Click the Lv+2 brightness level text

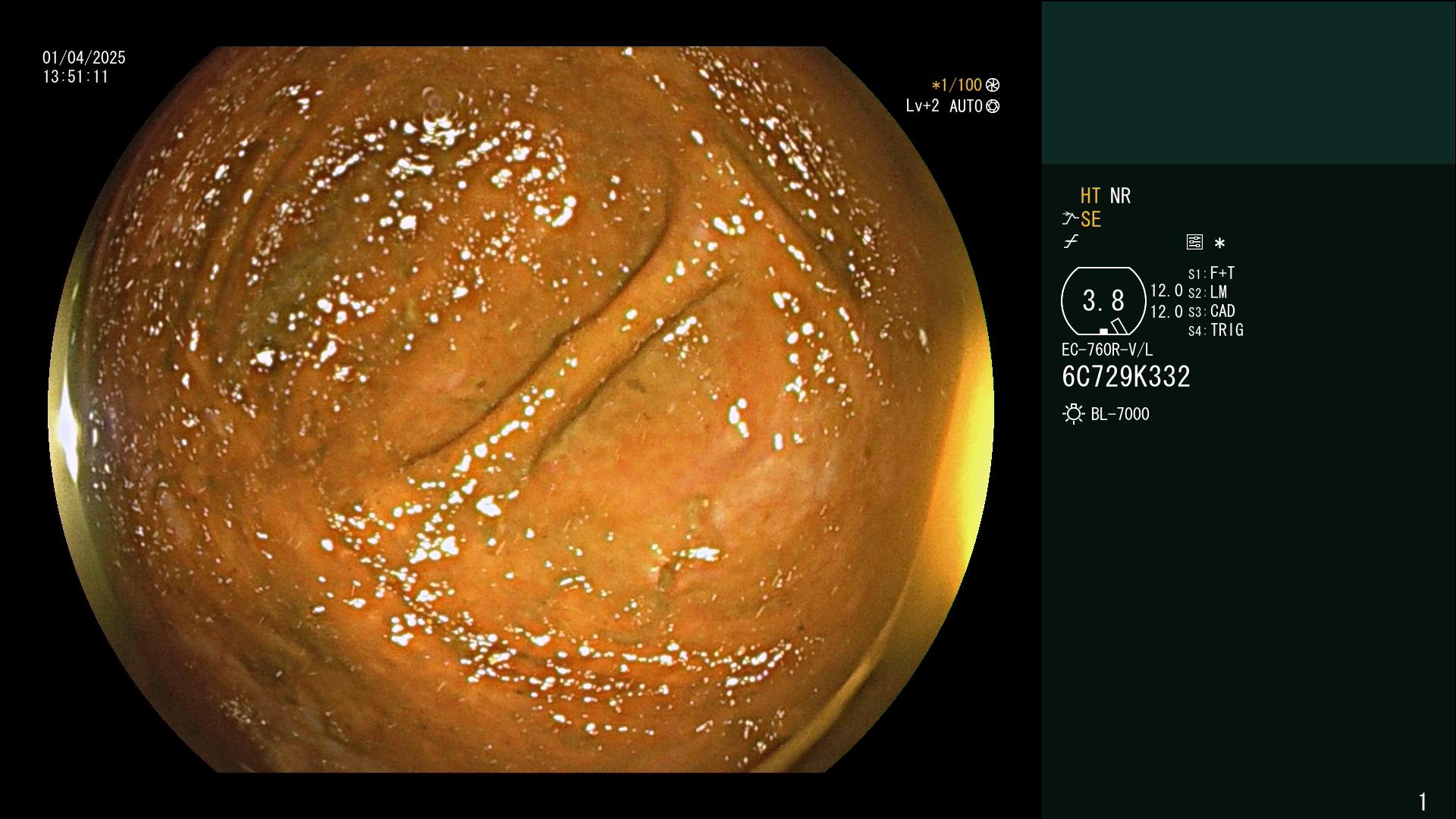tap(922, 106)
